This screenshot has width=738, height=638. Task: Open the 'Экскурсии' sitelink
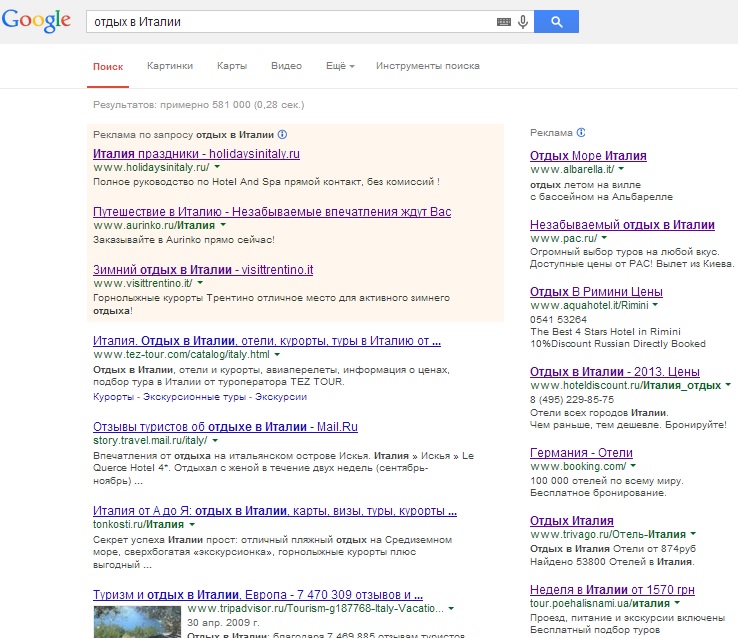click(x=281, y=397)
